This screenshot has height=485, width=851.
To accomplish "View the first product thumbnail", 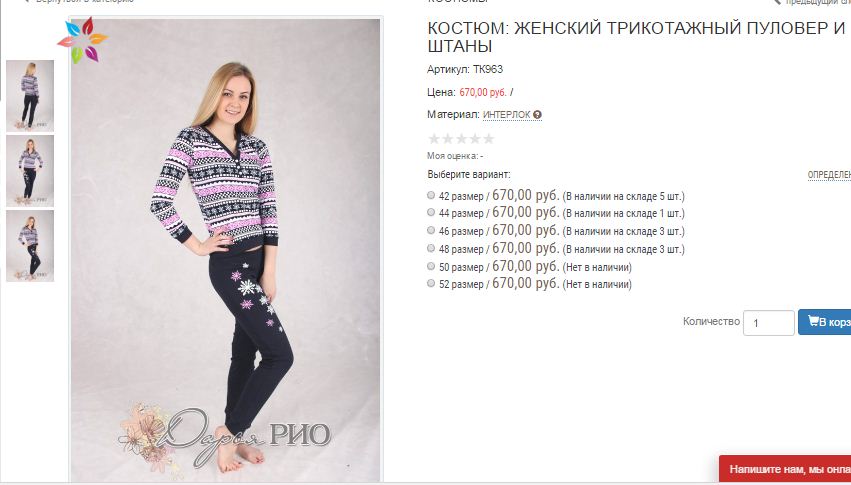I will click(x=30, y=96).
